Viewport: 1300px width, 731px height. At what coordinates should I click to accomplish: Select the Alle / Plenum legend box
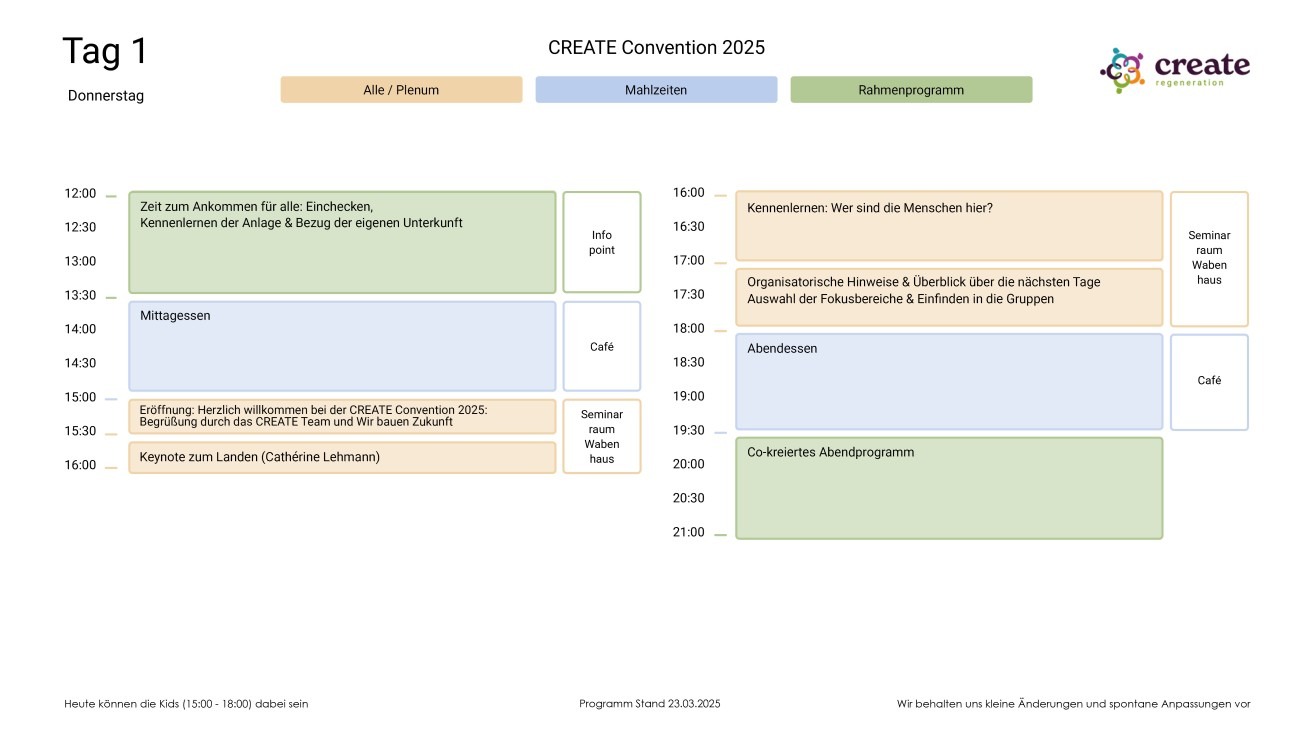click(401, 90)
